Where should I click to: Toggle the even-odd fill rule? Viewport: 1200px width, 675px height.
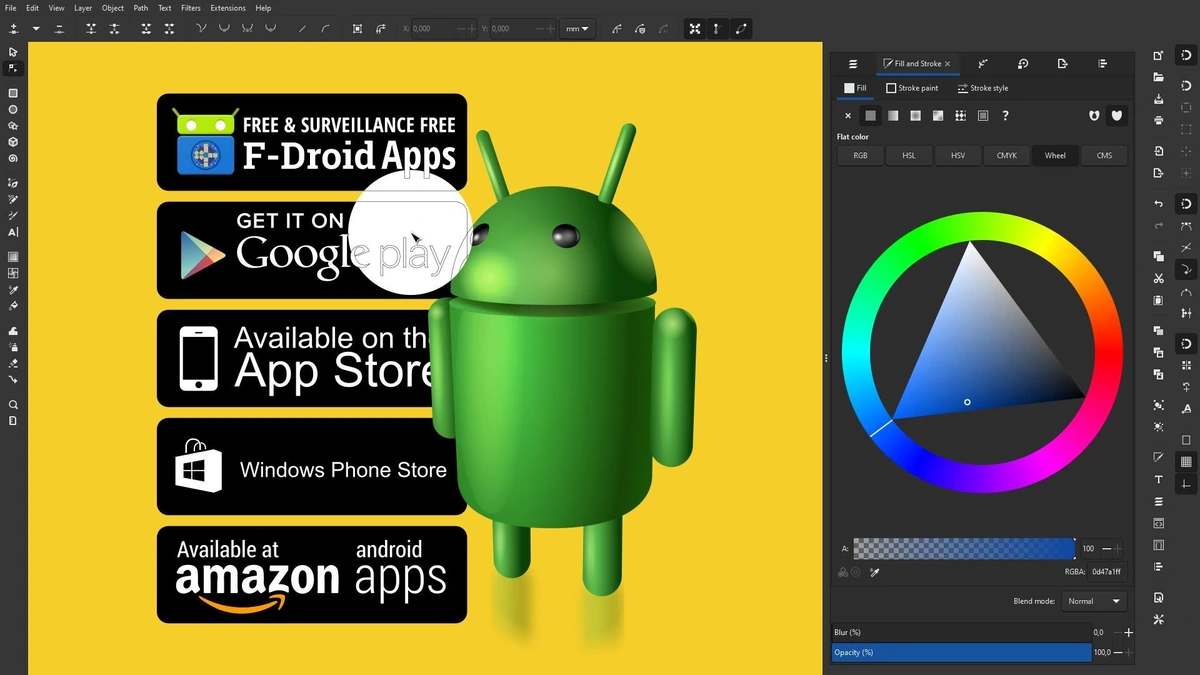point(1093,116)
